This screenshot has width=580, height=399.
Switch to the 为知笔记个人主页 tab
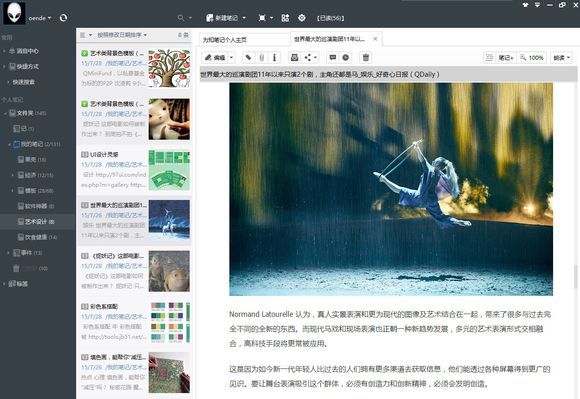tap(244, 40)
